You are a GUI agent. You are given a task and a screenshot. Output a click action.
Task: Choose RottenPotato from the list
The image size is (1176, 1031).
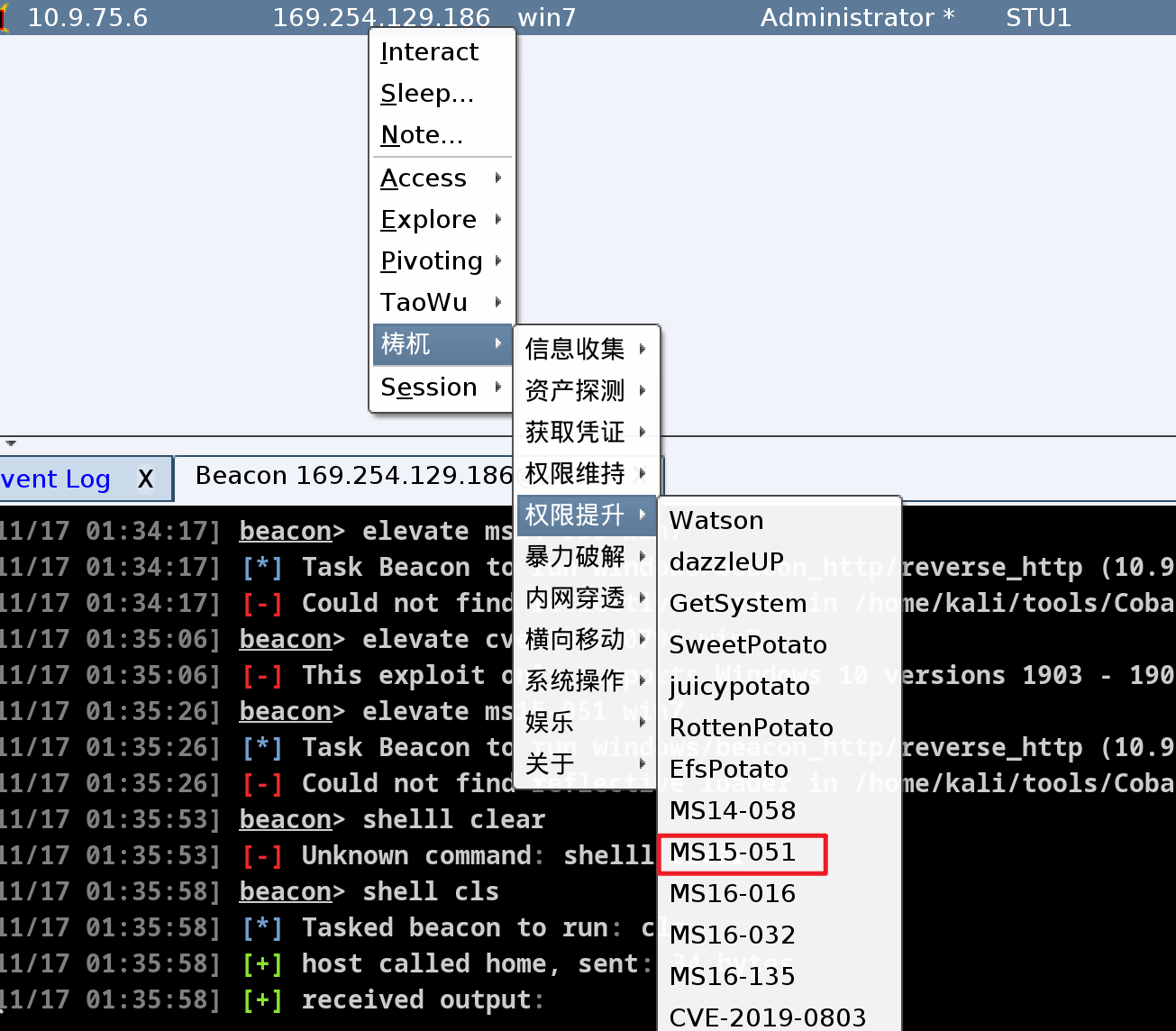point(779,728)
